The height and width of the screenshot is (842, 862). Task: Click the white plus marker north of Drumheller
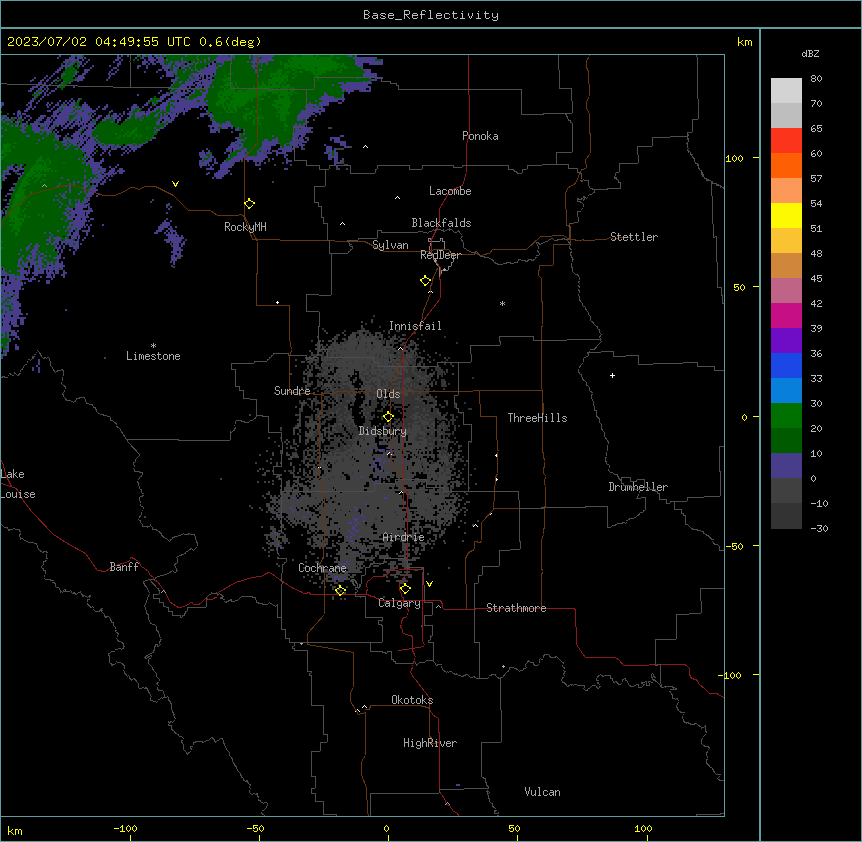[612, 375]
